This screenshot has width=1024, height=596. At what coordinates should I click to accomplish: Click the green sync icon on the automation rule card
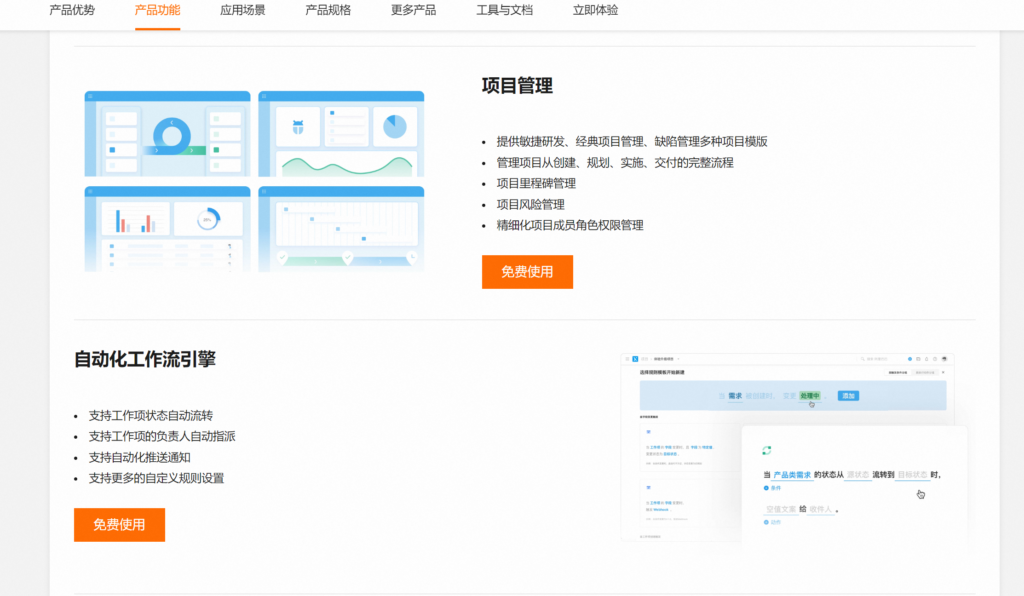coord(766,449)
